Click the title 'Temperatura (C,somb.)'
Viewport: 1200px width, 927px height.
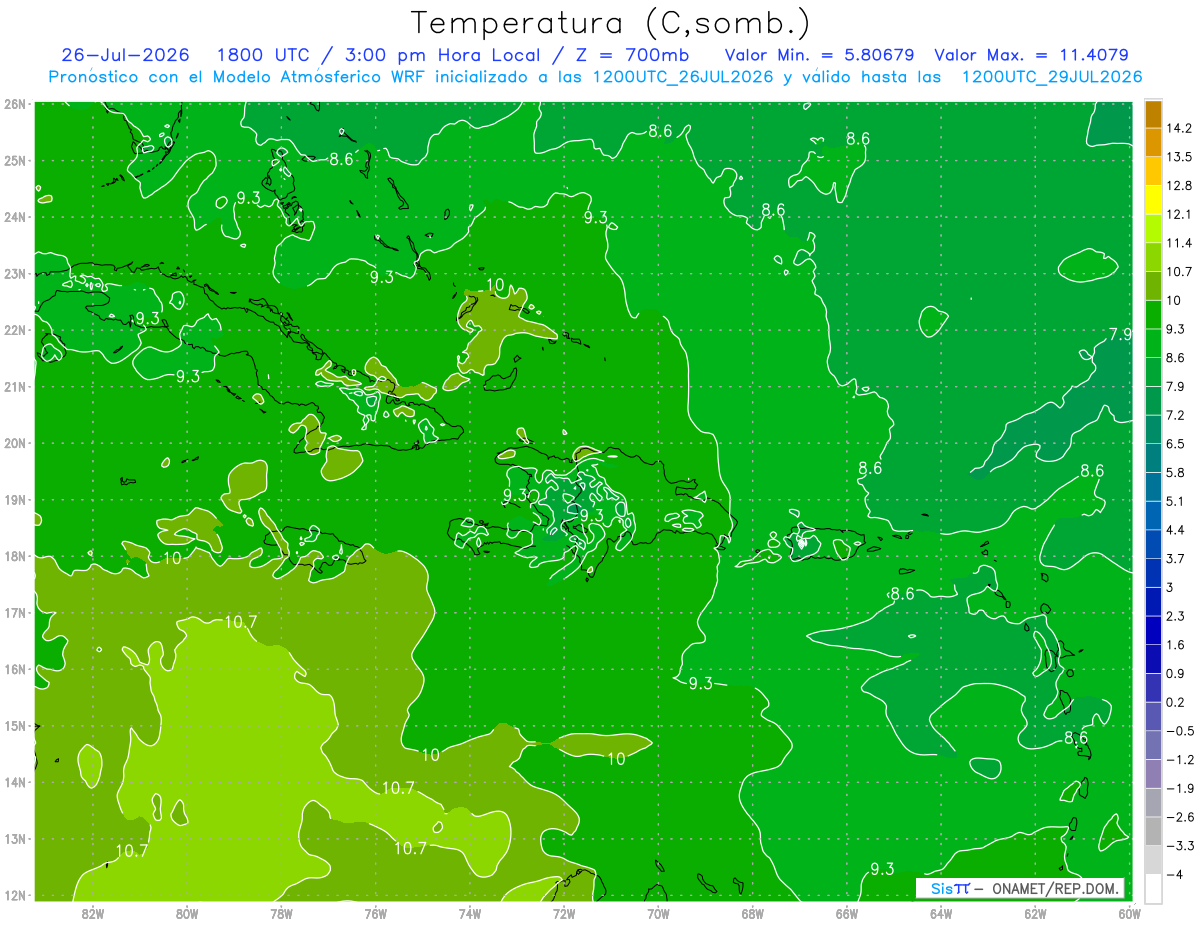611,23
